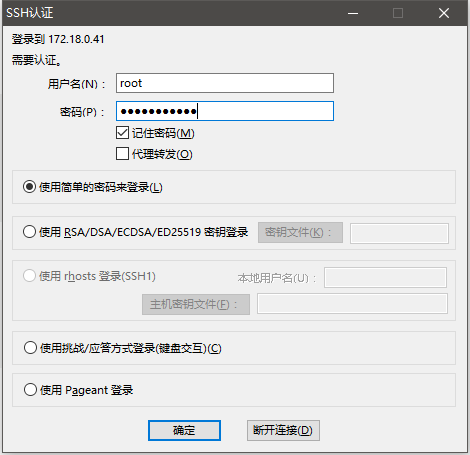This screenshot has width=470, height=455.
Task: Choose RSA/DSA/ECDSA/ED25519 key login radio
Action: click(29, 231)
